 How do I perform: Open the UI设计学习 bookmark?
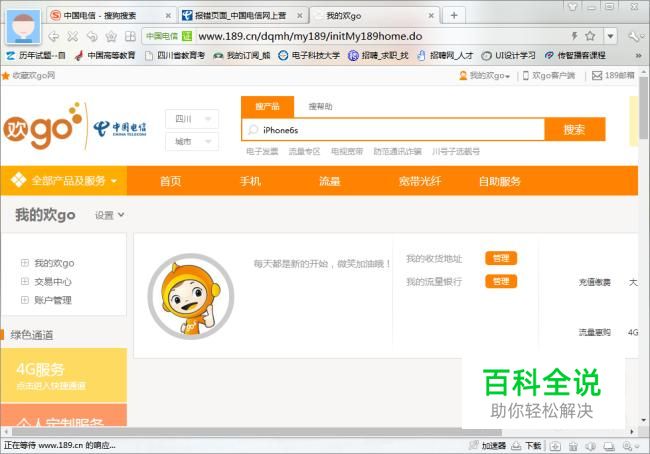(x=509, y=55)
